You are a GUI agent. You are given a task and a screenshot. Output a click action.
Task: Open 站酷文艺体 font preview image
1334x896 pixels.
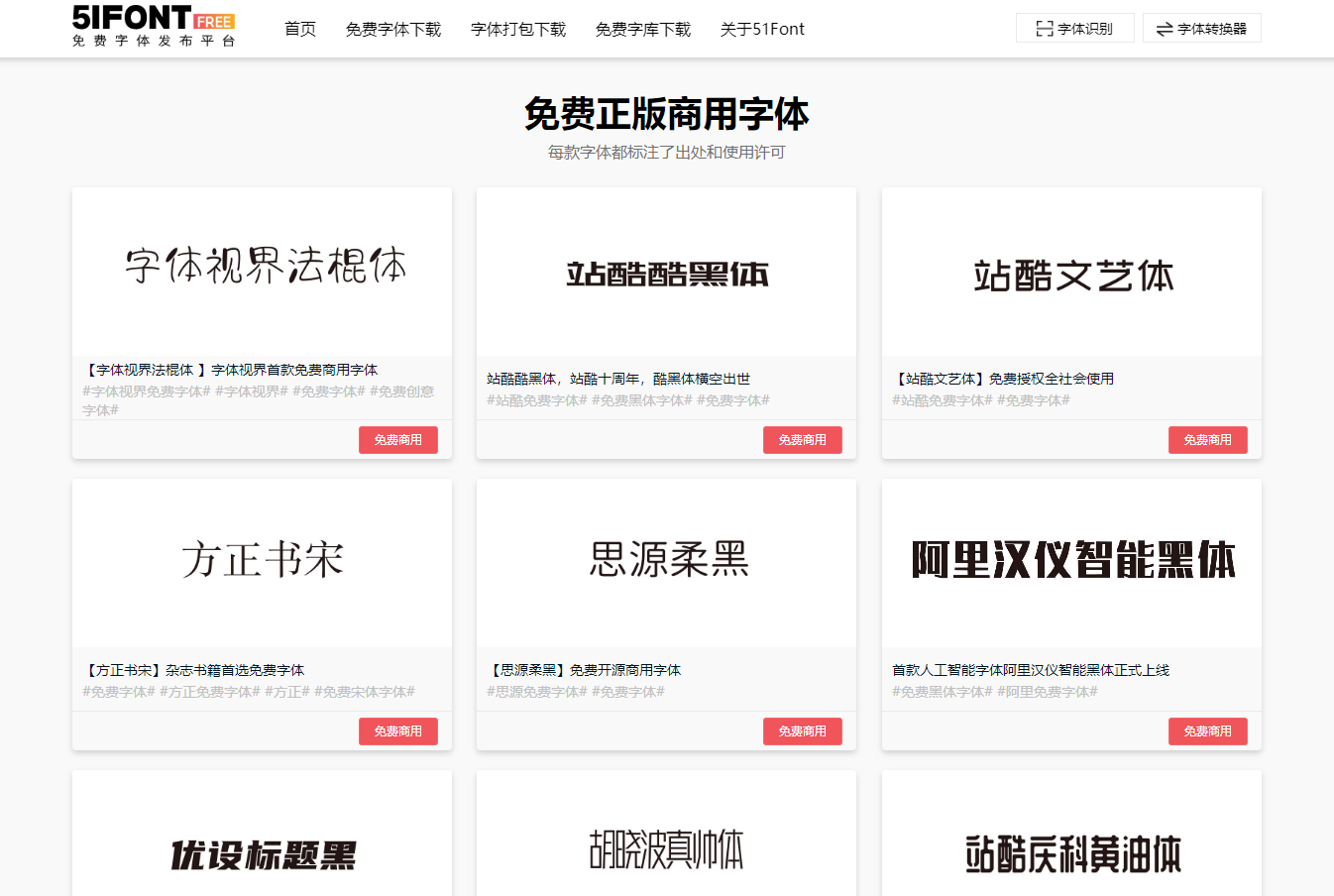pos(1071,272)
